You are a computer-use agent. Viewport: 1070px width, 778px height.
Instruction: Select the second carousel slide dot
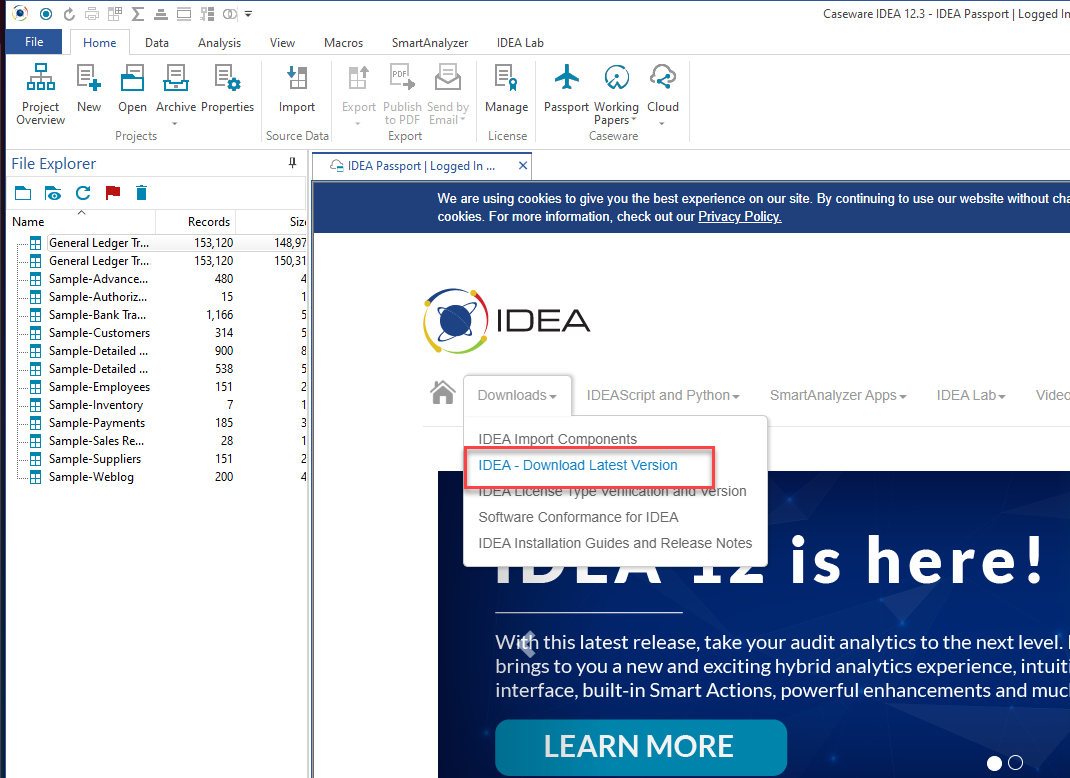[x=1015, y=762]
